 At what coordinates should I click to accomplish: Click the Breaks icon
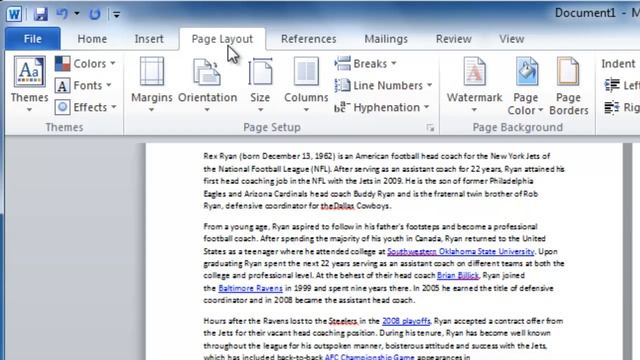coord(342,64)
